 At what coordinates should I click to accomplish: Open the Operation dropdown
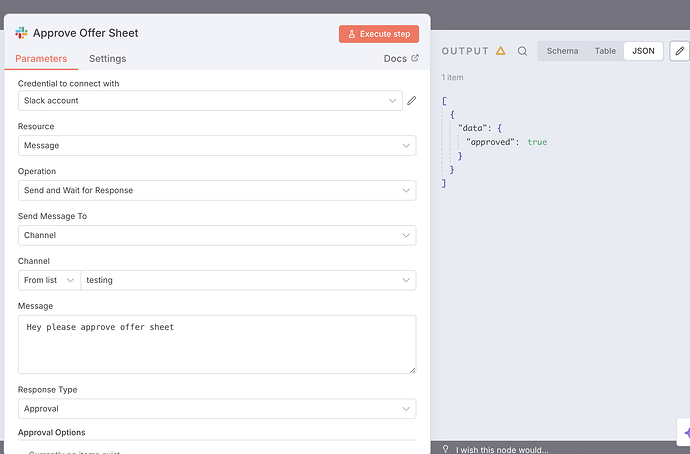217,190
